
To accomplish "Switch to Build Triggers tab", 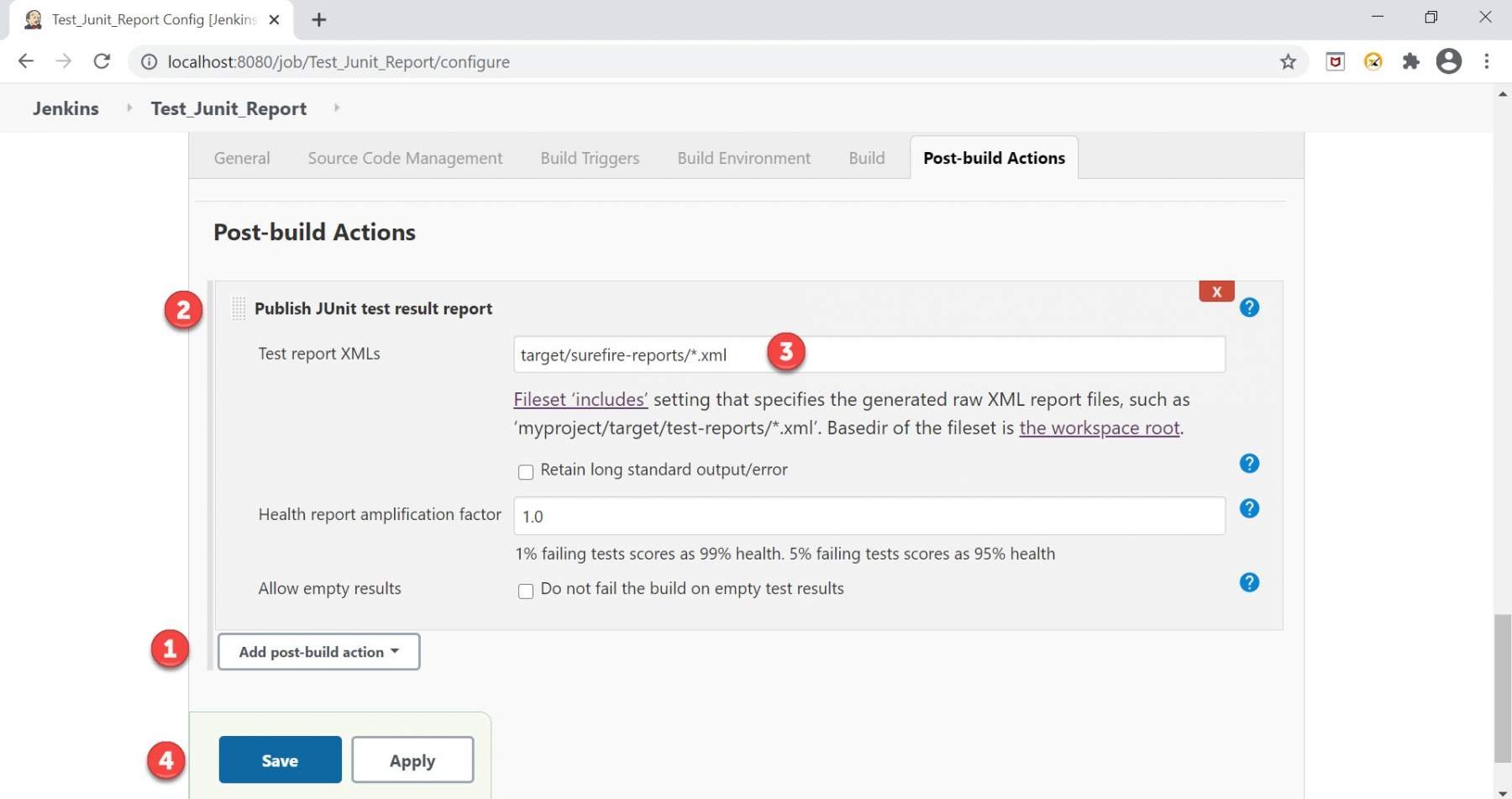I will pyautogui.click(x=590, y=158).
